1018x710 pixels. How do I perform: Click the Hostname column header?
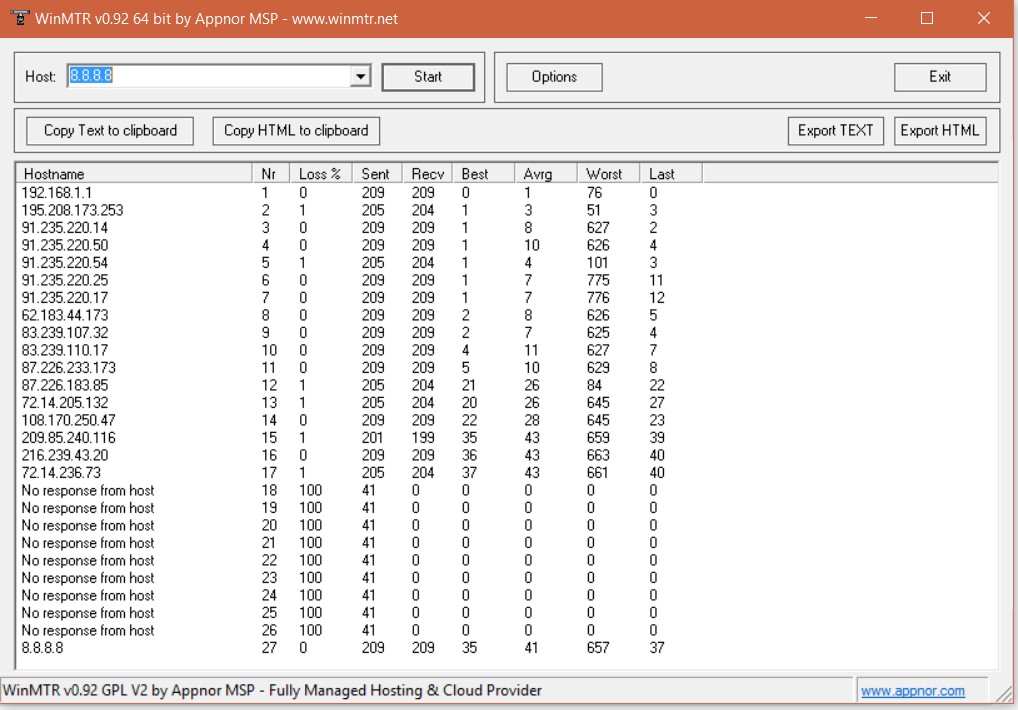tap(134, 174)
